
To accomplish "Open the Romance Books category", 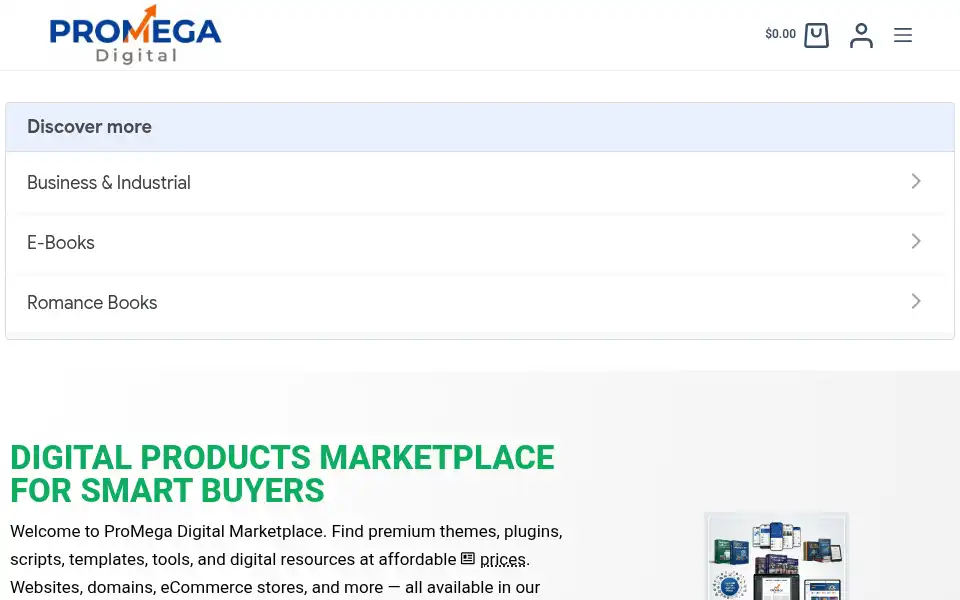I will (480, 302).
